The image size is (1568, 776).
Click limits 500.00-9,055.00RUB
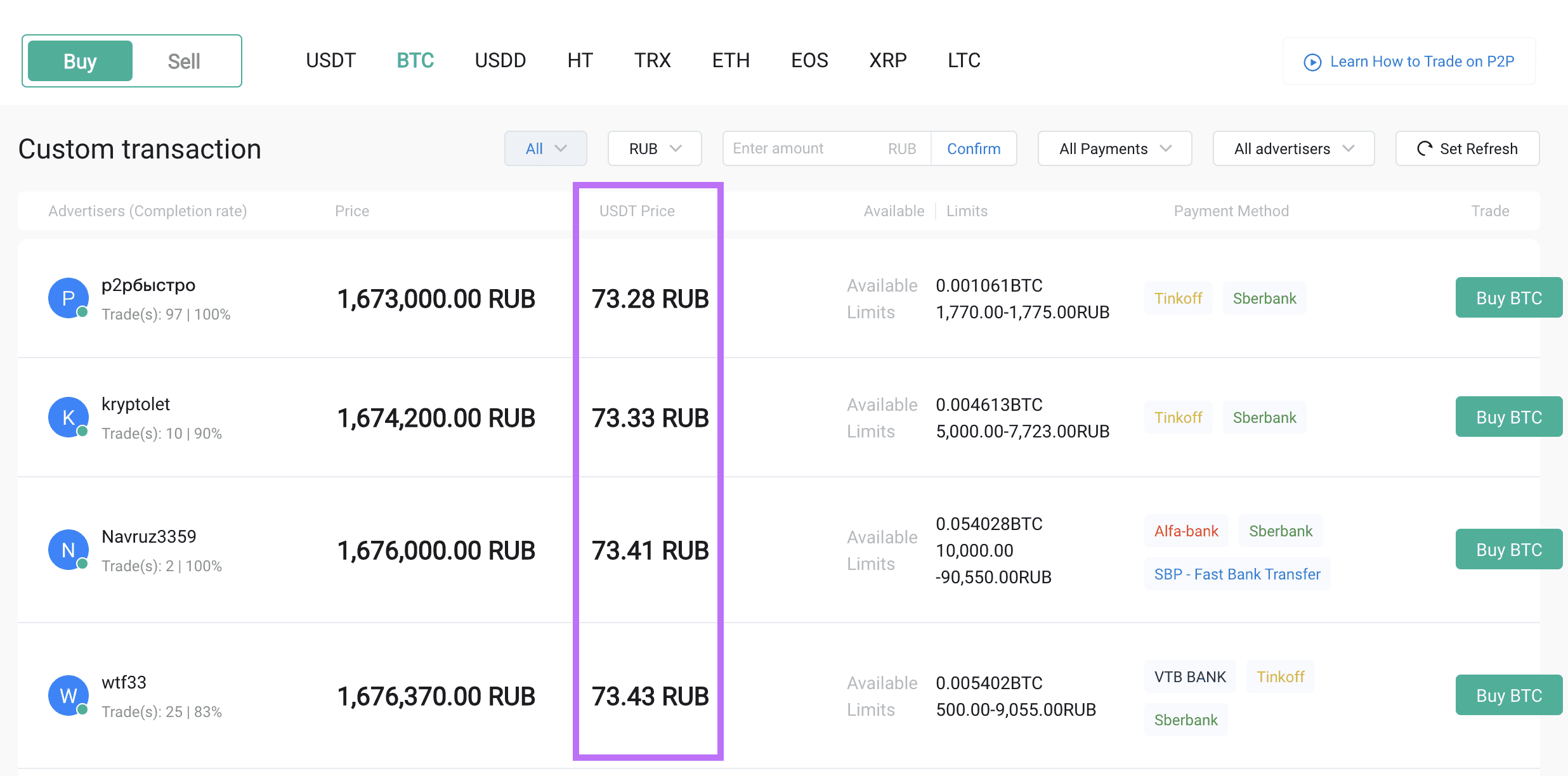1016,709
